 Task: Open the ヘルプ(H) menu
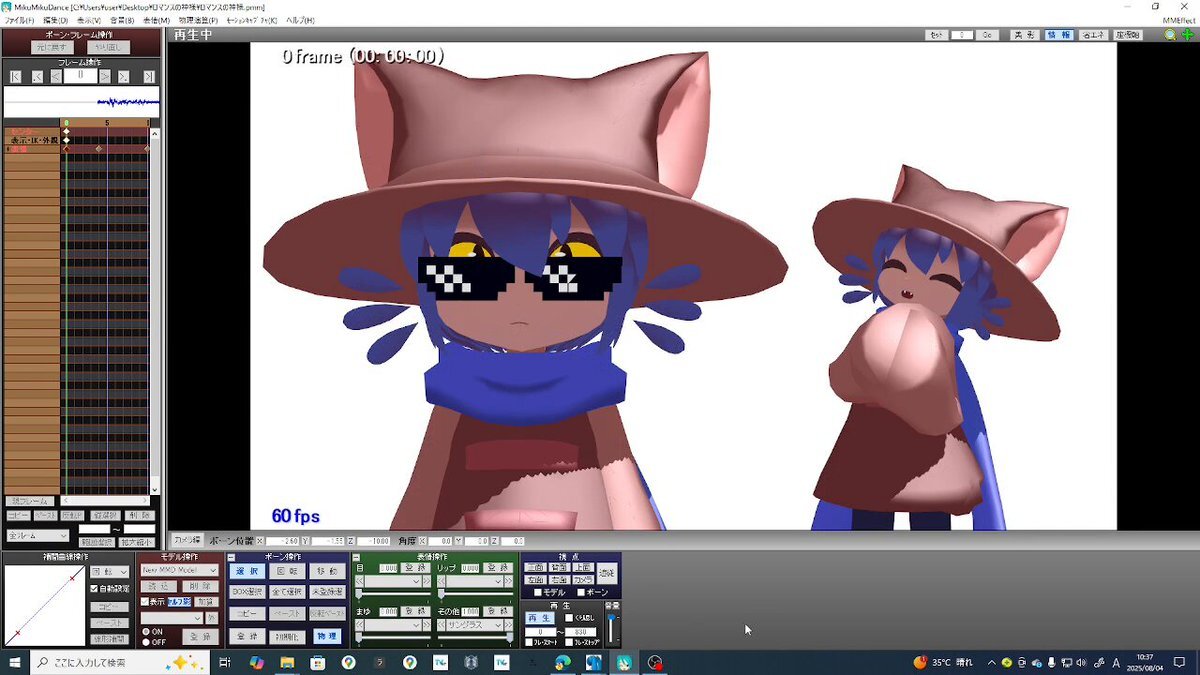(300, 20)
